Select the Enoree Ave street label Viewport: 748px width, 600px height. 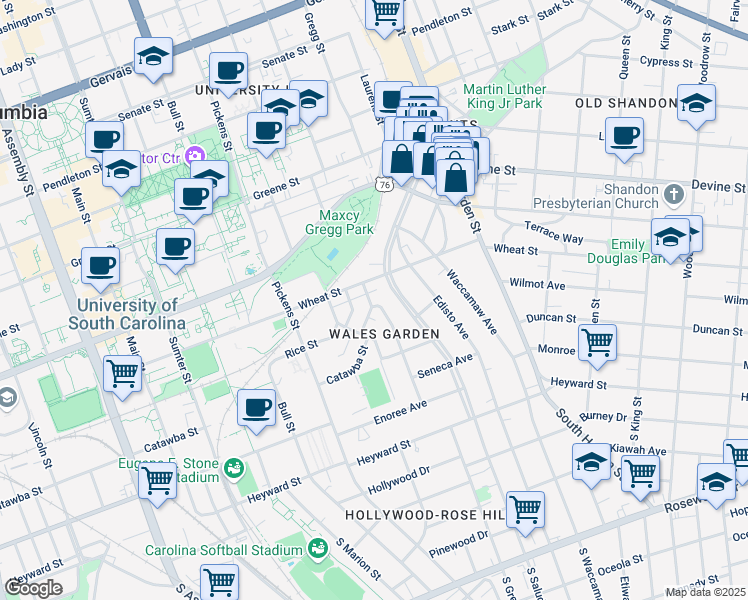tap(400, 413)
